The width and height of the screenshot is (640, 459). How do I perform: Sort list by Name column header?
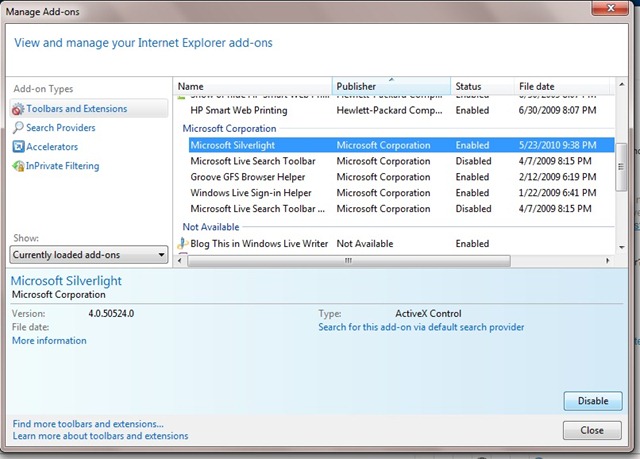(x=252, y=86)
